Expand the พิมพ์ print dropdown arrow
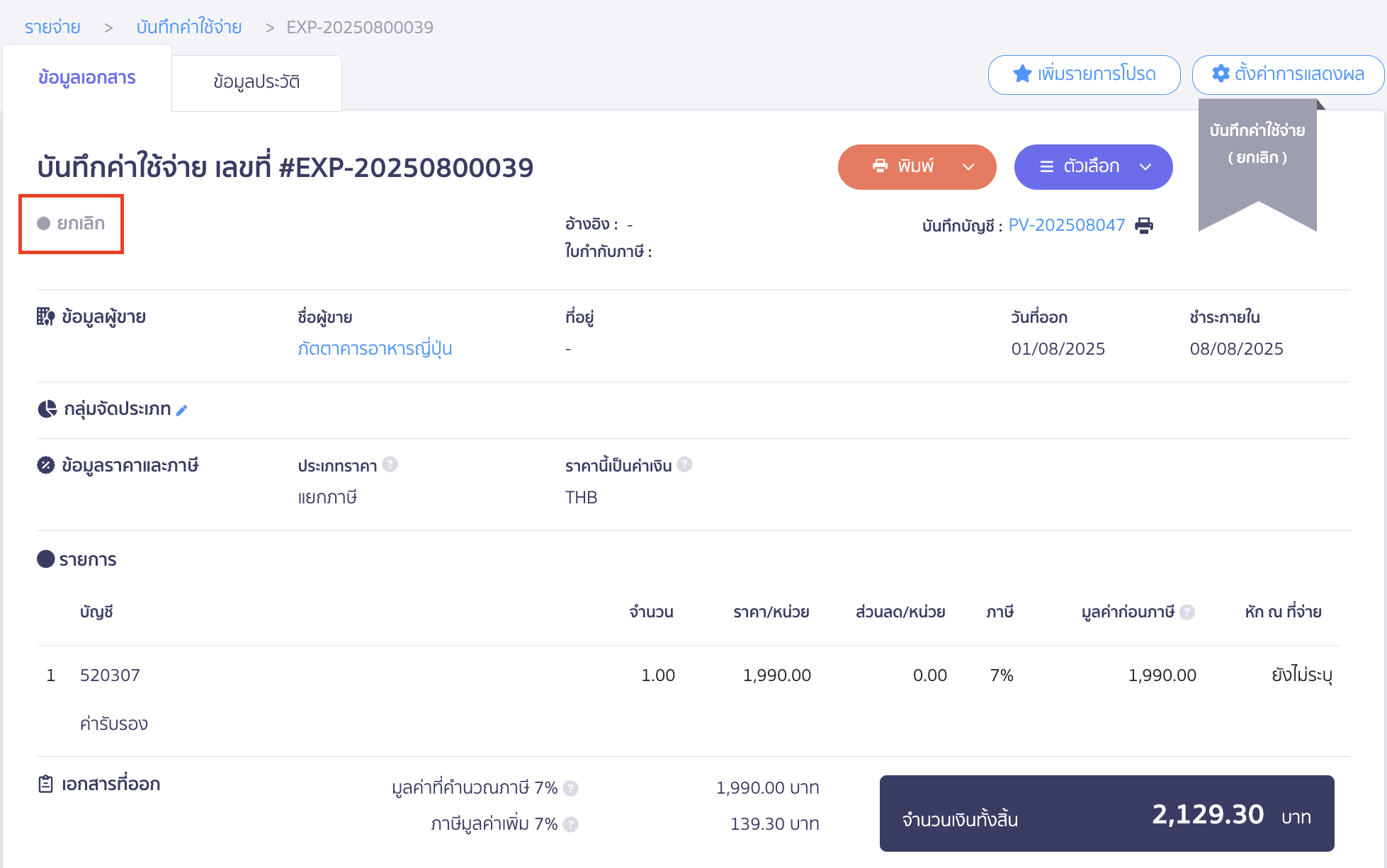 point(968,167)
